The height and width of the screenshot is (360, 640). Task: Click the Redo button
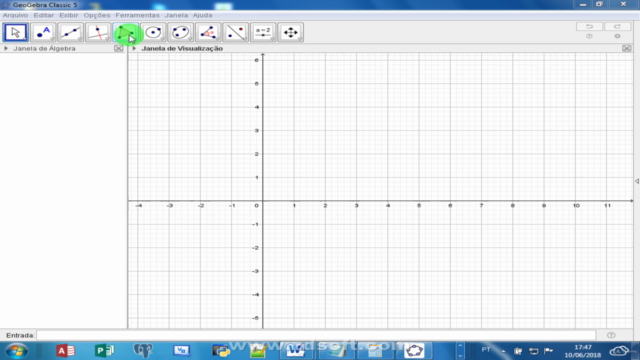618,27
